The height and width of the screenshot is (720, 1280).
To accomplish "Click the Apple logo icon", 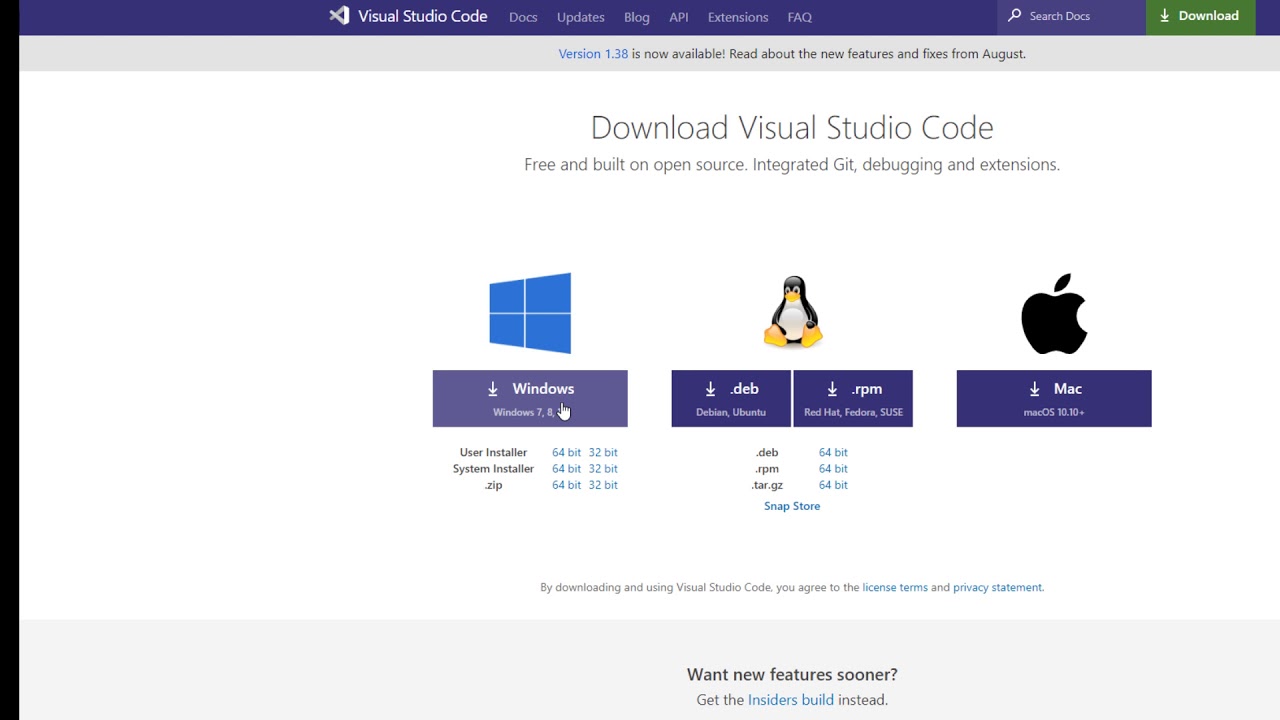I will tap(1054, 313).
